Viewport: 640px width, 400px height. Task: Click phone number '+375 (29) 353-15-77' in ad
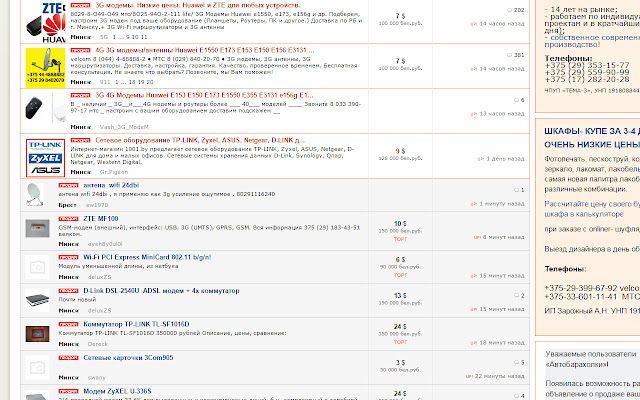pyautogui.click(x=587, y=65)
